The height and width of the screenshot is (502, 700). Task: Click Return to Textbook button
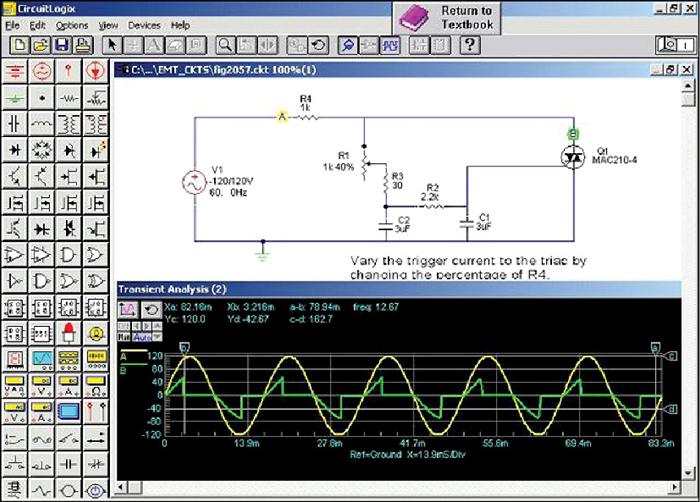point(452,17)
